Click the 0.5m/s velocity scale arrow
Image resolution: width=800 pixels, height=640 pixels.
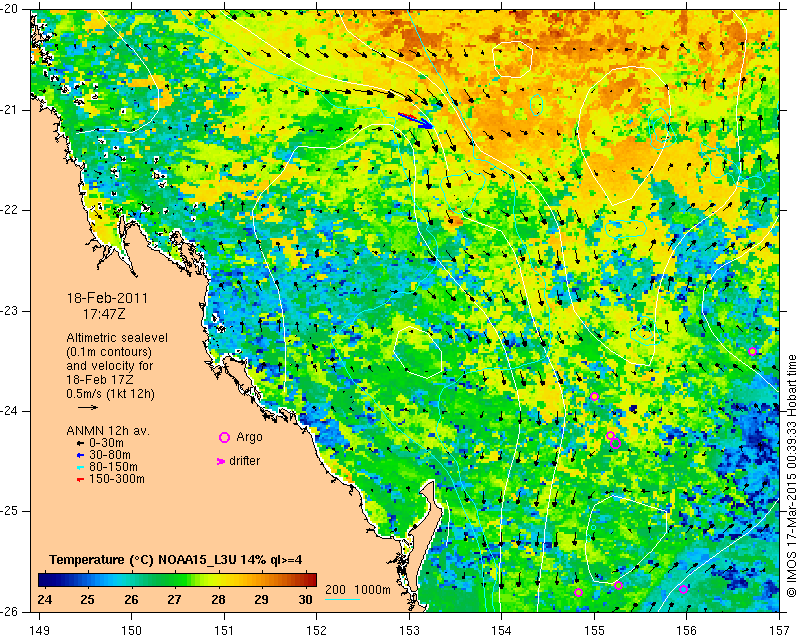88,407
